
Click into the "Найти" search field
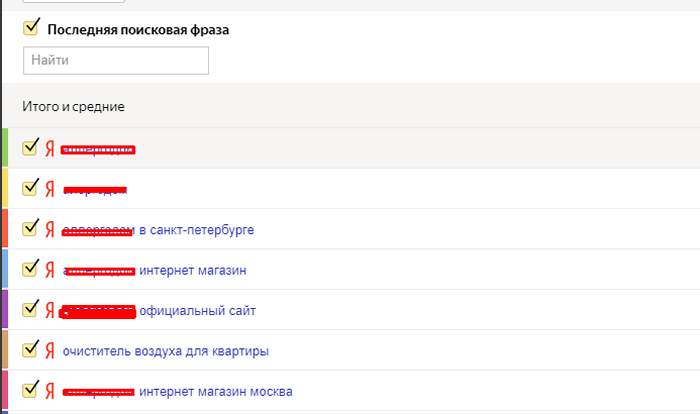tap(116, 60)
